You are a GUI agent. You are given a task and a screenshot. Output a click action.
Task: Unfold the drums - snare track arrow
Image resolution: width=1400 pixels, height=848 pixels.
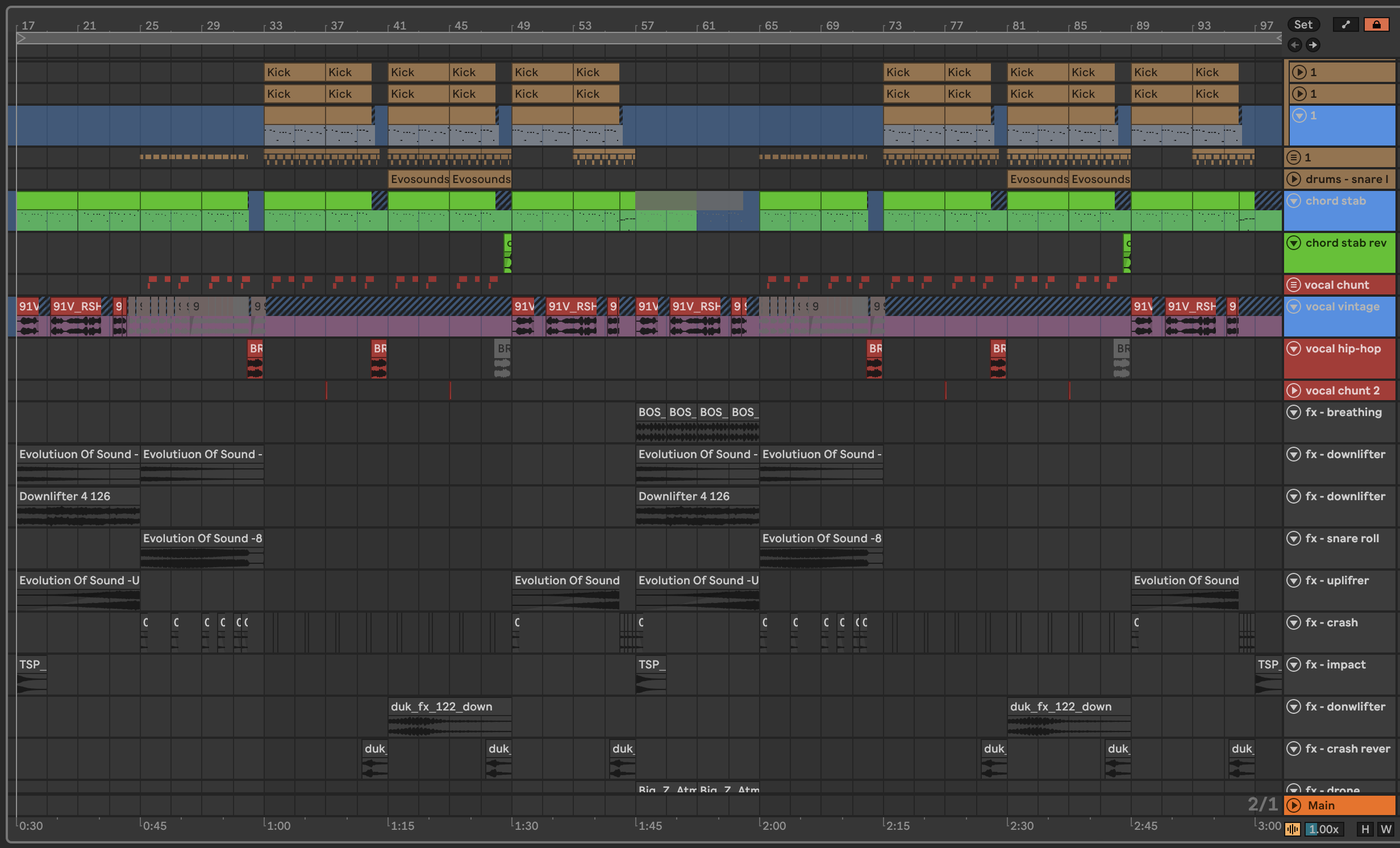point(1294,179)
